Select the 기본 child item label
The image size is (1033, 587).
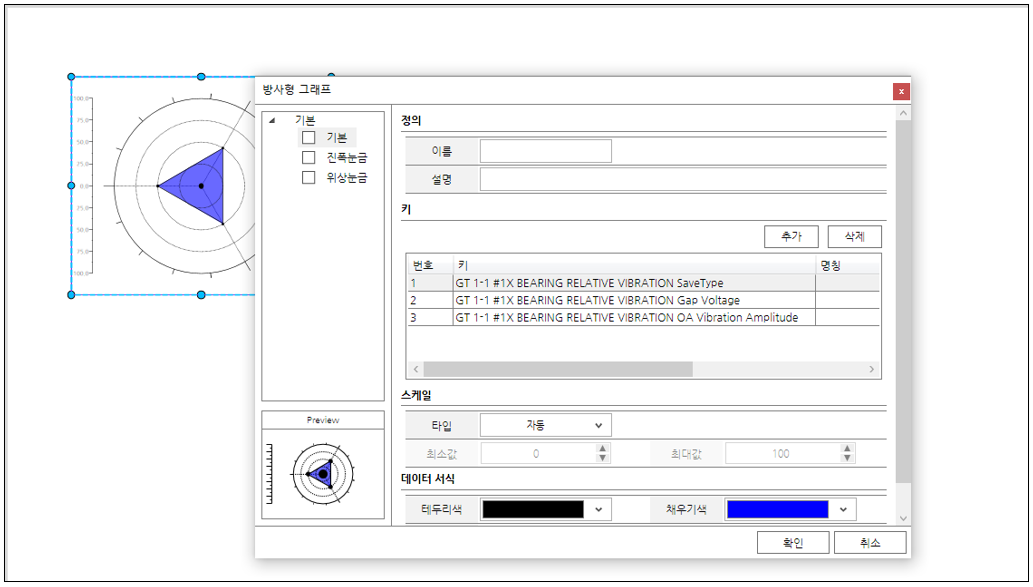click(x=337, y=138)
